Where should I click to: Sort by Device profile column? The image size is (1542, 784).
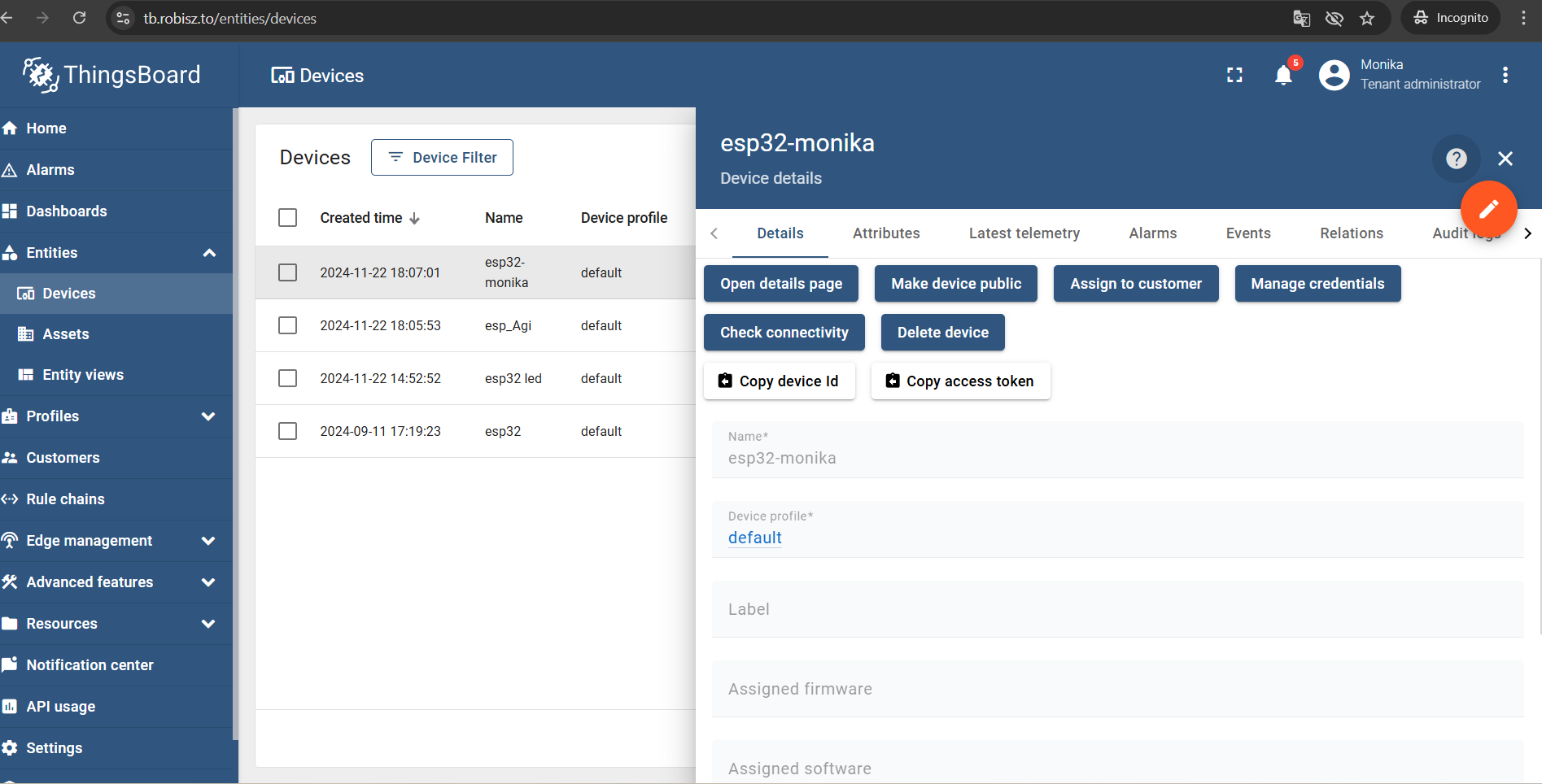point(624,218)
